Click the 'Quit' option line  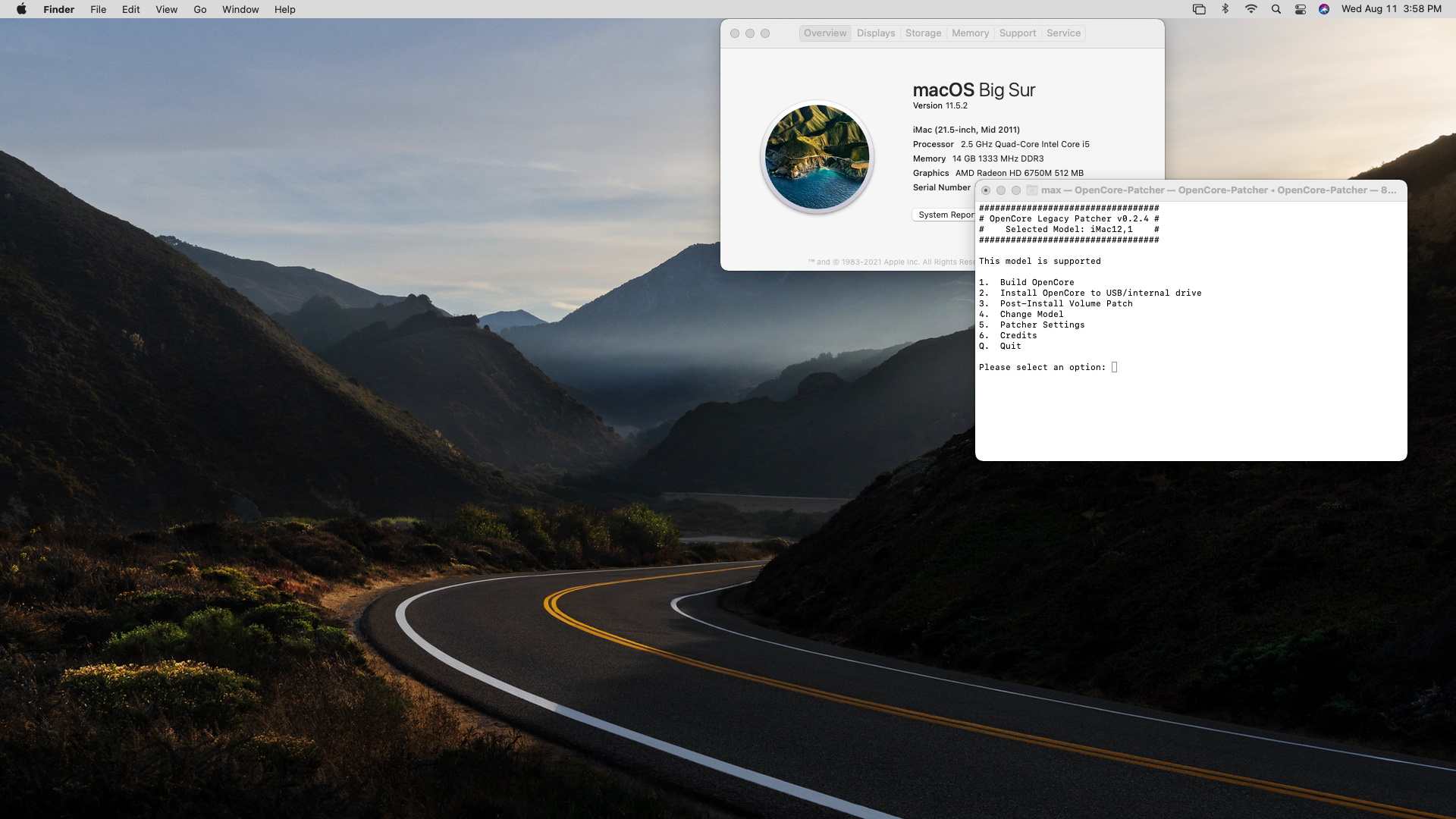coord(999,346)
